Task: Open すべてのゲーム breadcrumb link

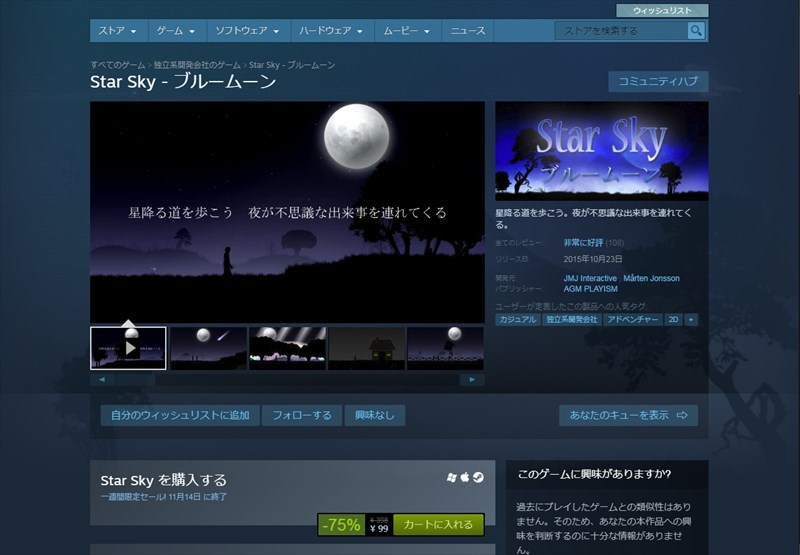Action: click(118, 65)
